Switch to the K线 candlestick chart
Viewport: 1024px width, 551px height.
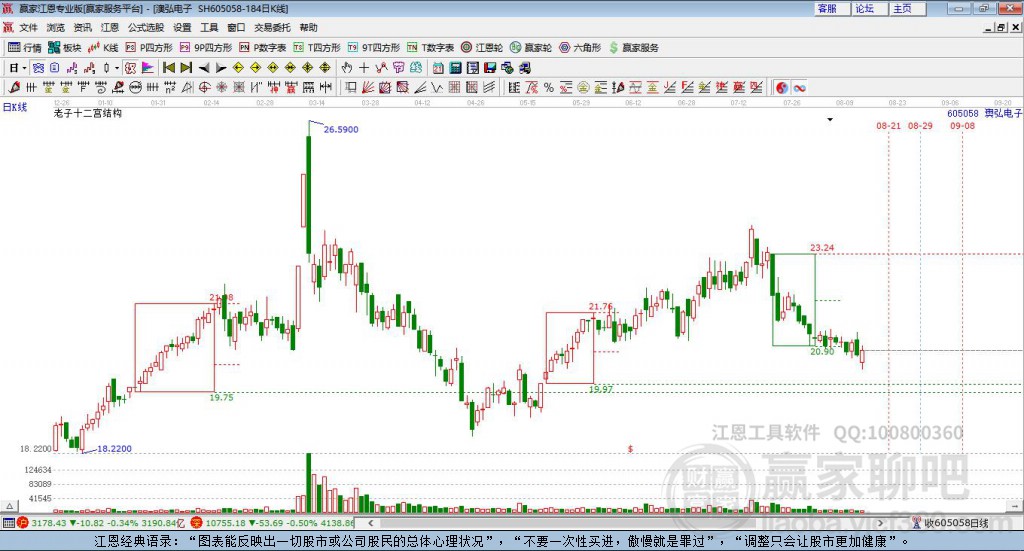[x=103, y=48]
